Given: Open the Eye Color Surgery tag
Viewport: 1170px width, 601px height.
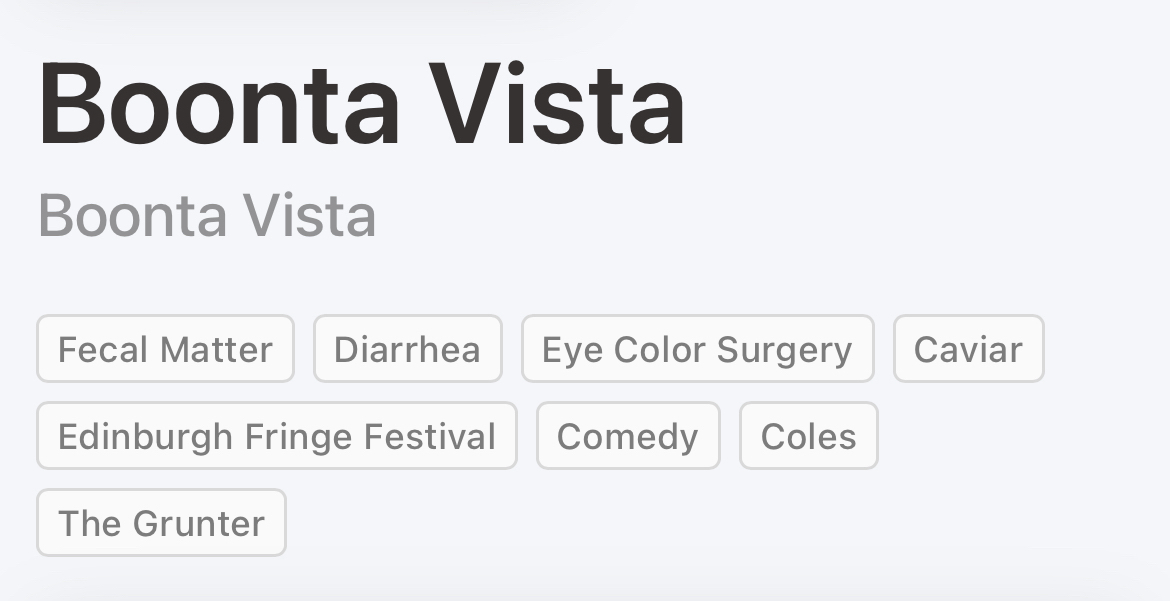Looking at the screenshot, I should 697,349.
